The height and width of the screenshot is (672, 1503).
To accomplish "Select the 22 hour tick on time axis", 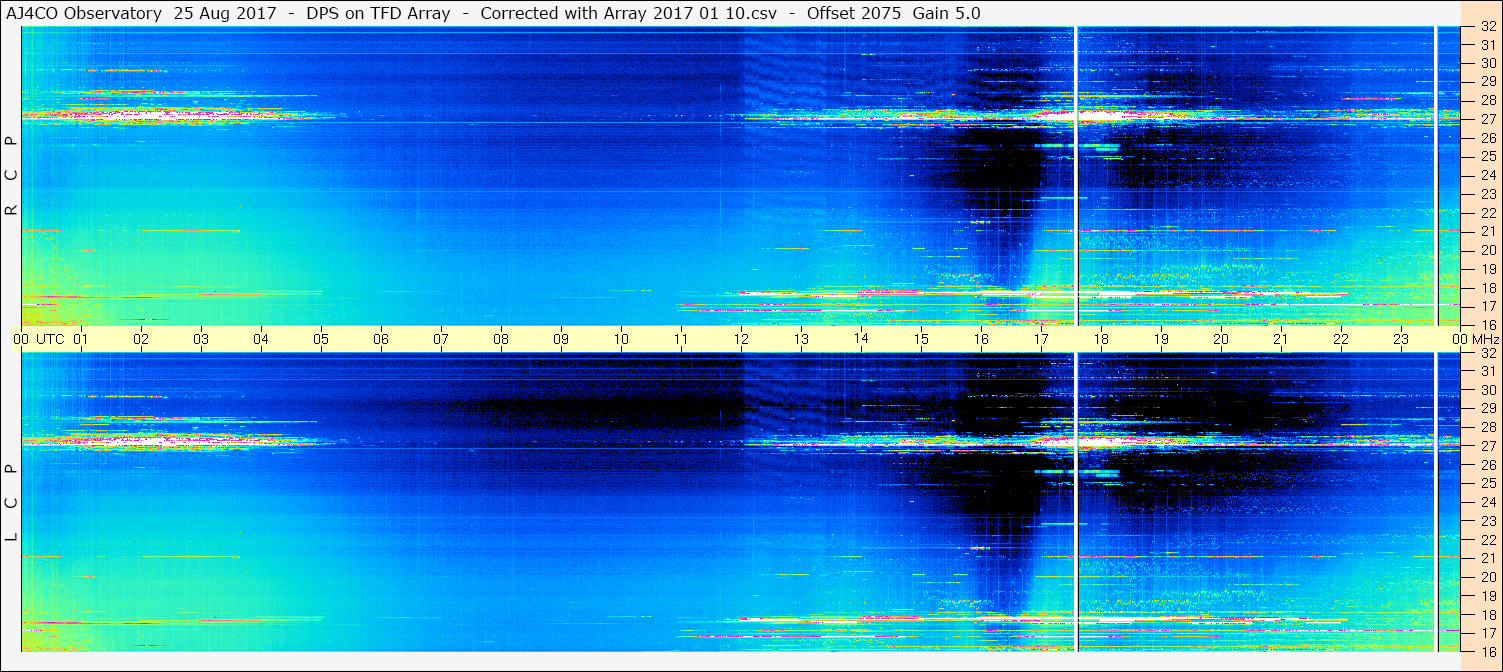I will point(1341,339).
